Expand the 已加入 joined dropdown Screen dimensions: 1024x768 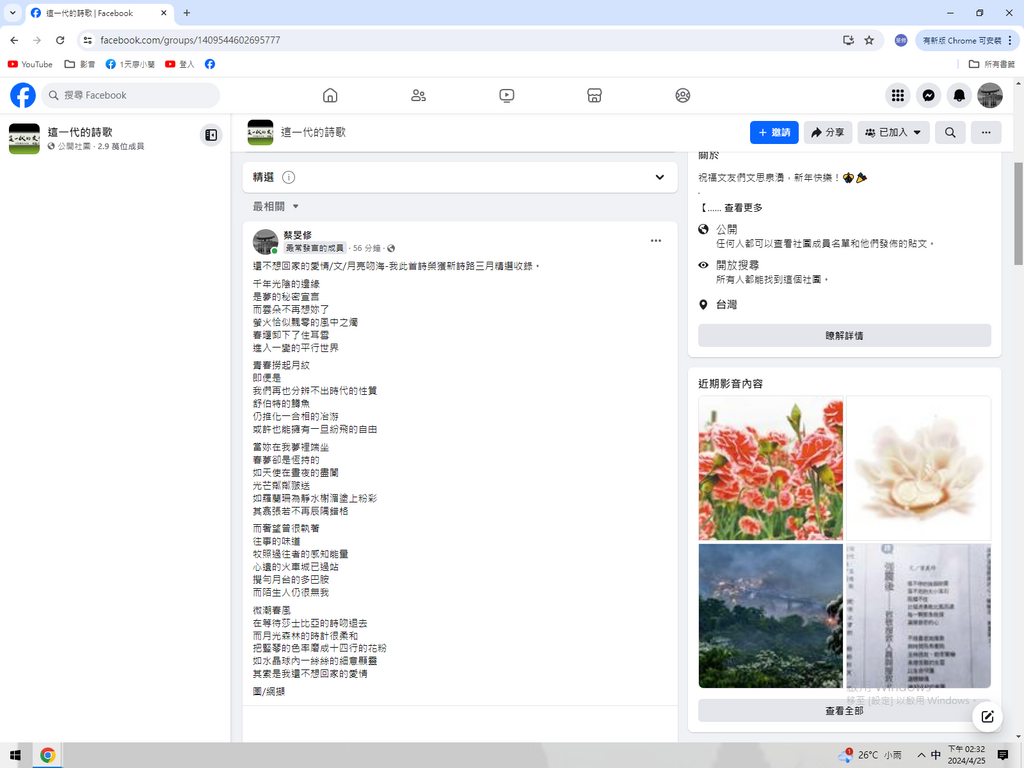coord(893,132)
